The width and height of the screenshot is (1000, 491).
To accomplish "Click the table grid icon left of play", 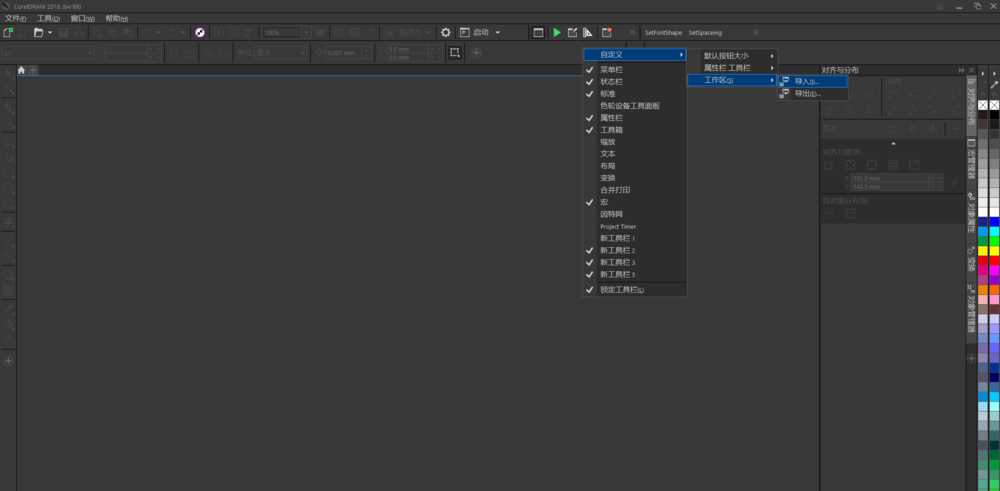I will pyautogui.click(x=538, y=33).
